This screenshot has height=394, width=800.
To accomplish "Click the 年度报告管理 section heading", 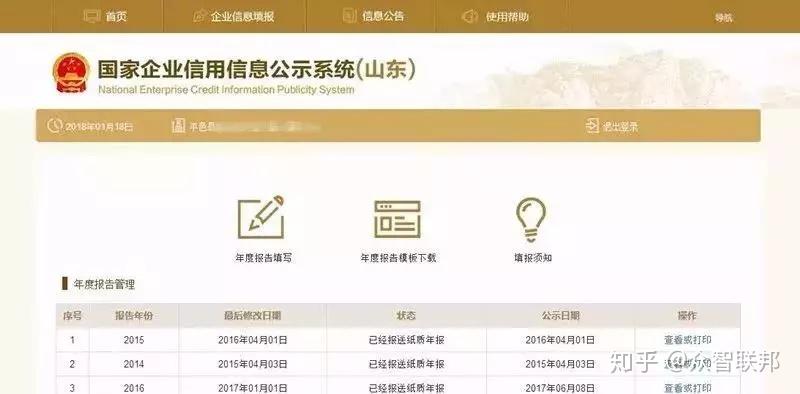I will [x=104, y=284].
